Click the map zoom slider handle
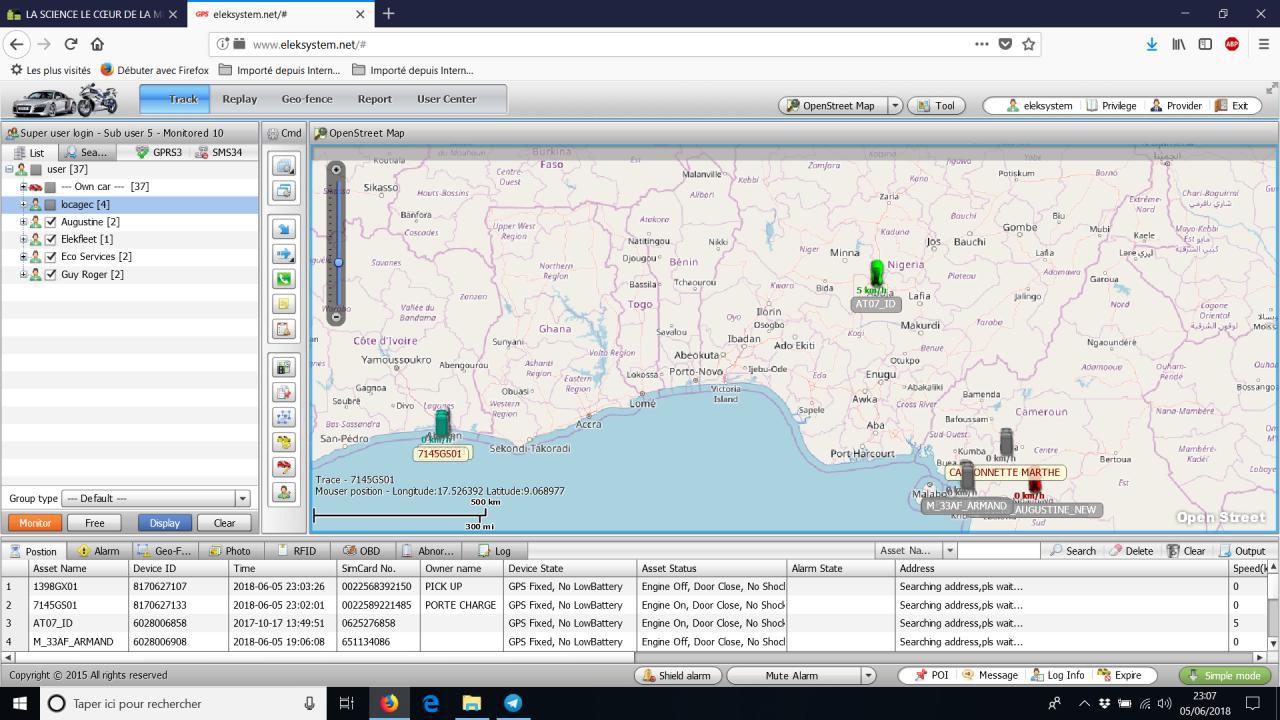The width and height of the screenshot is (1280, 720). tap(338, 263)
